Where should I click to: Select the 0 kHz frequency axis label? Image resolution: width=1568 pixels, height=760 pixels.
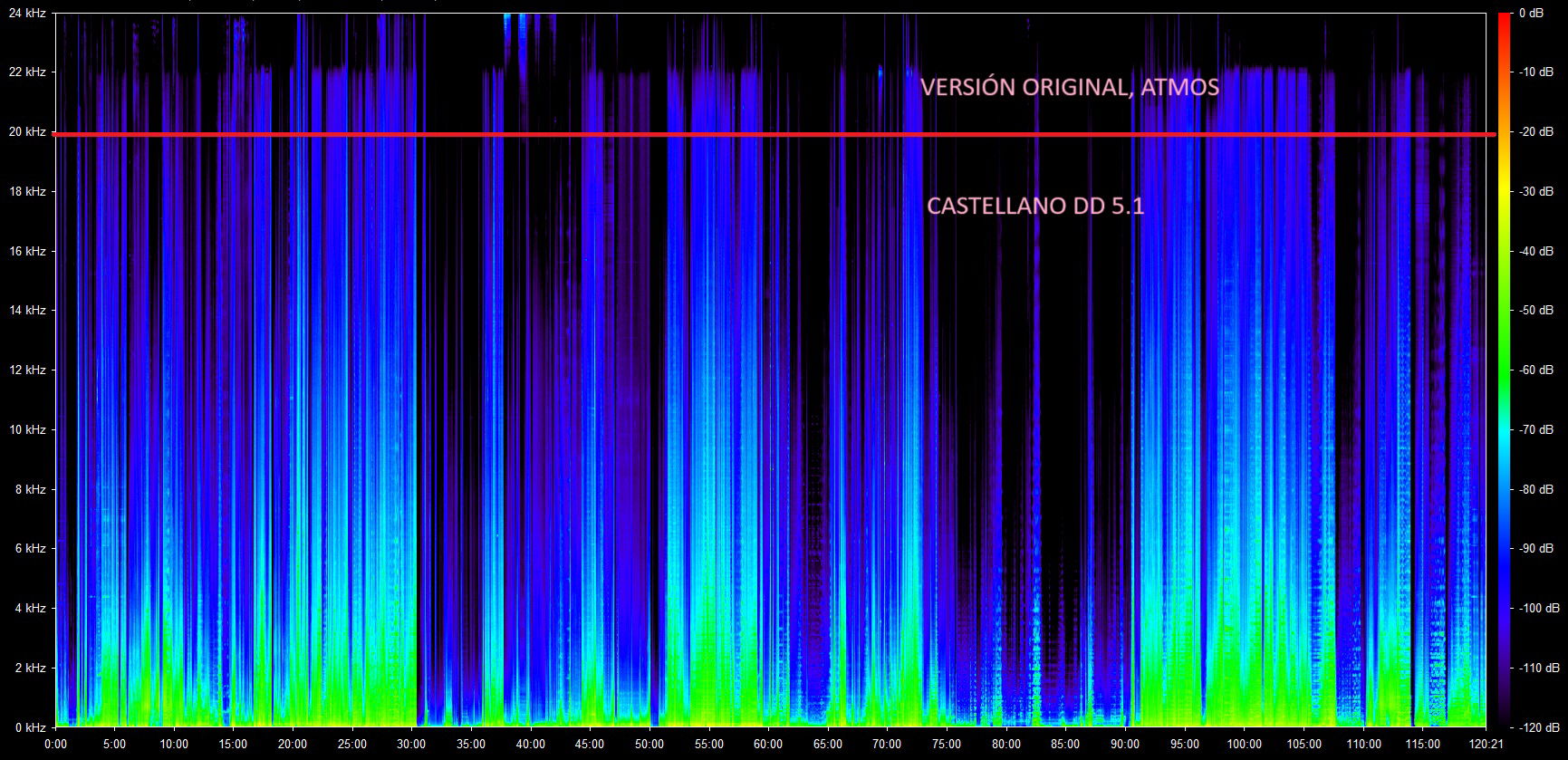tap(30, 727)
